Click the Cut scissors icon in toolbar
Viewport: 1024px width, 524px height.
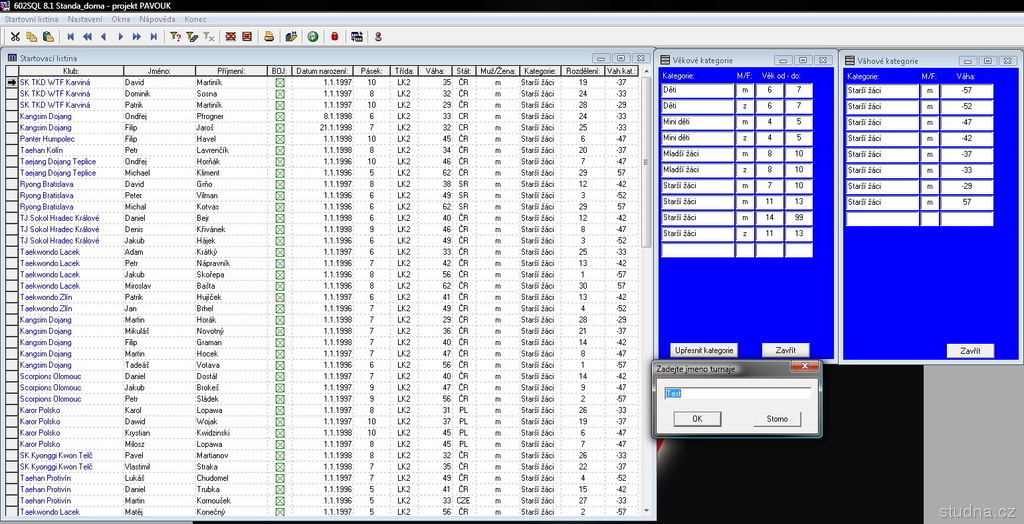(16, 36)
